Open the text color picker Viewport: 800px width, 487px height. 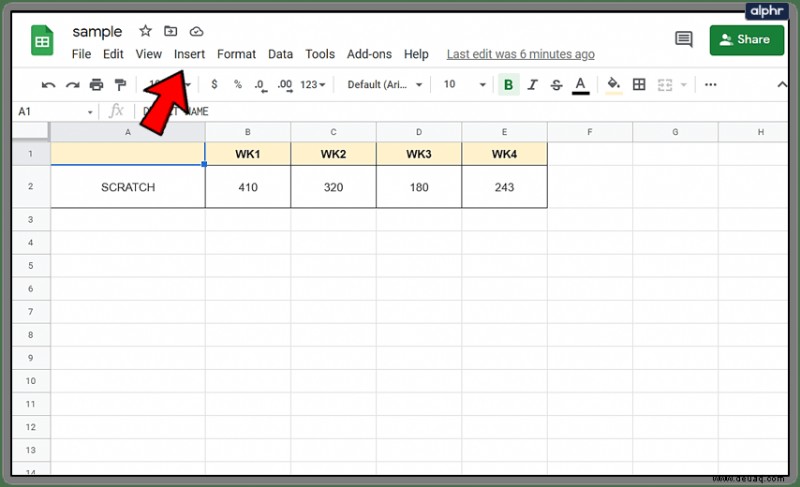click(580, 85)
